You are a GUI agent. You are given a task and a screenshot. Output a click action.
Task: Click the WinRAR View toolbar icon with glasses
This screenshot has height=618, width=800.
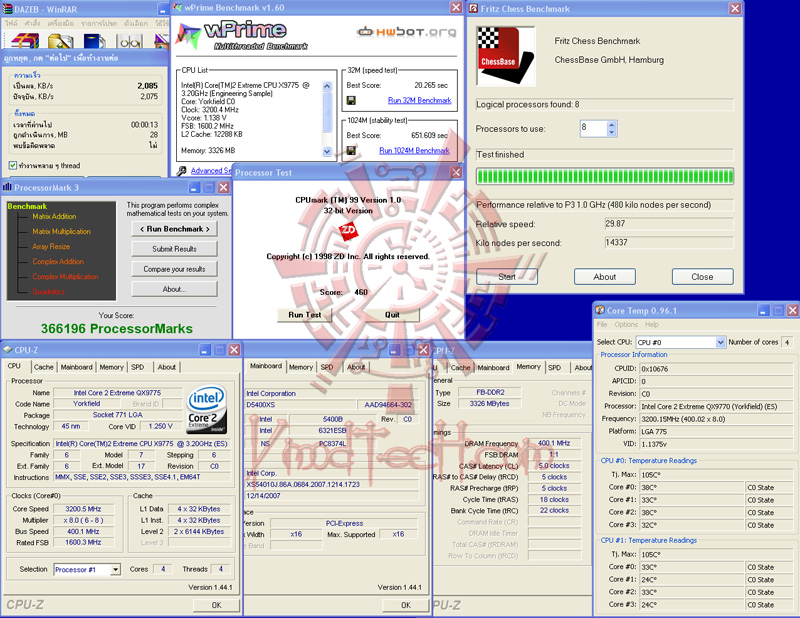coord(129,41)
